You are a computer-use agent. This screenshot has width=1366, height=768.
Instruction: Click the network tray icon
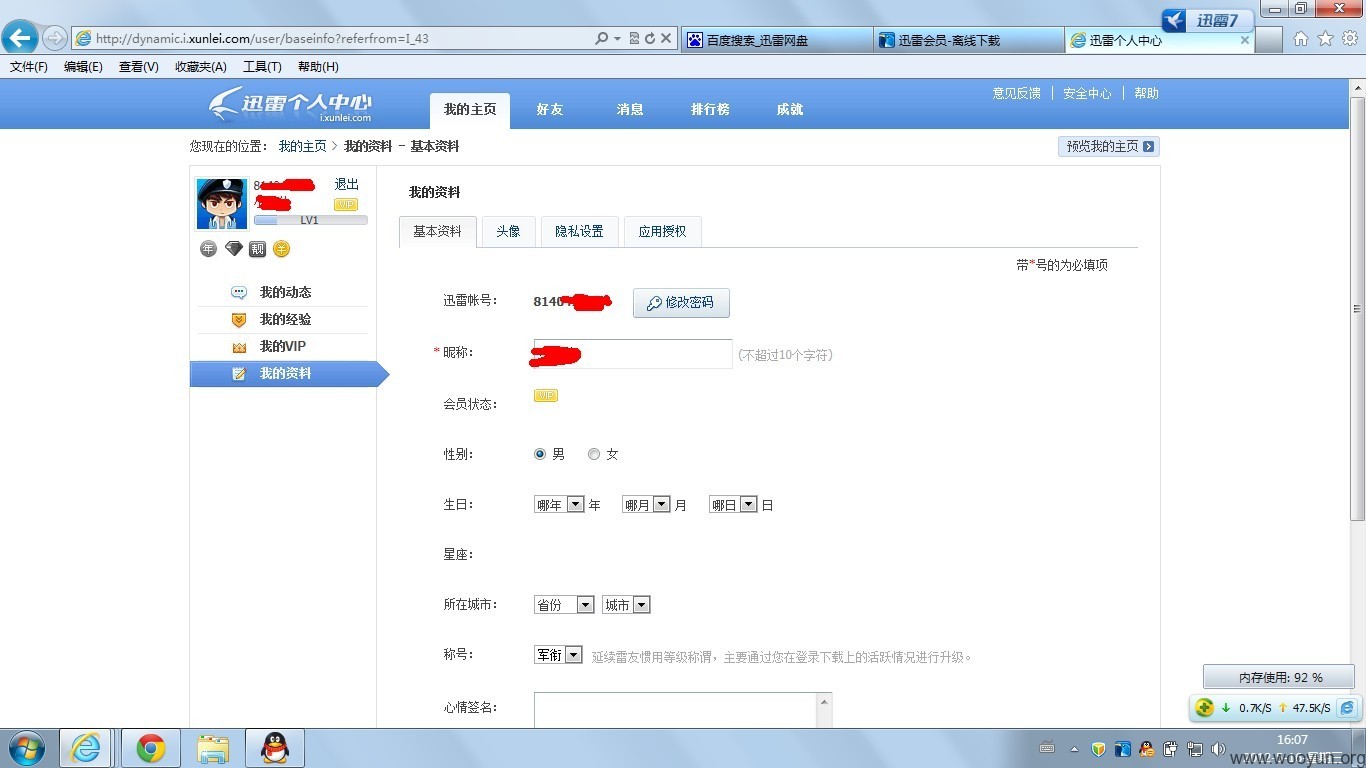1194,748
